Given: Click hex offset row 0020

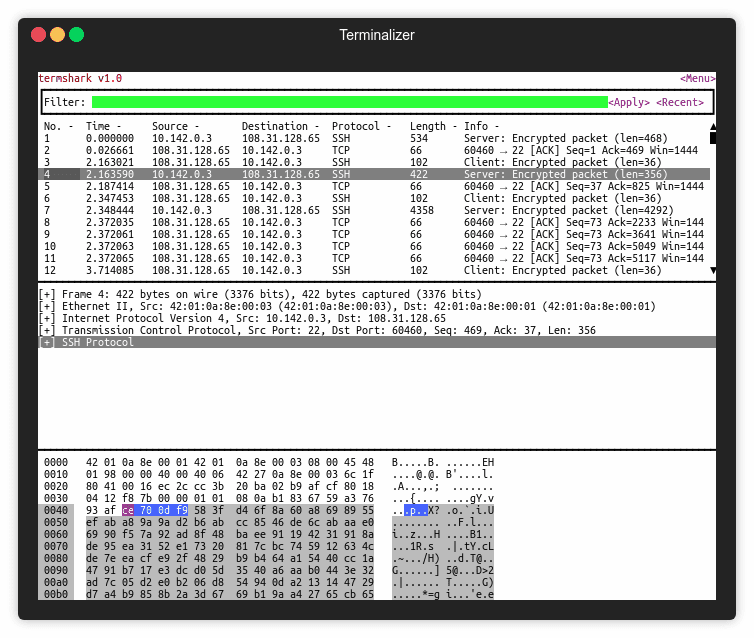Looking at the screenshot, I should click(56, 487).
